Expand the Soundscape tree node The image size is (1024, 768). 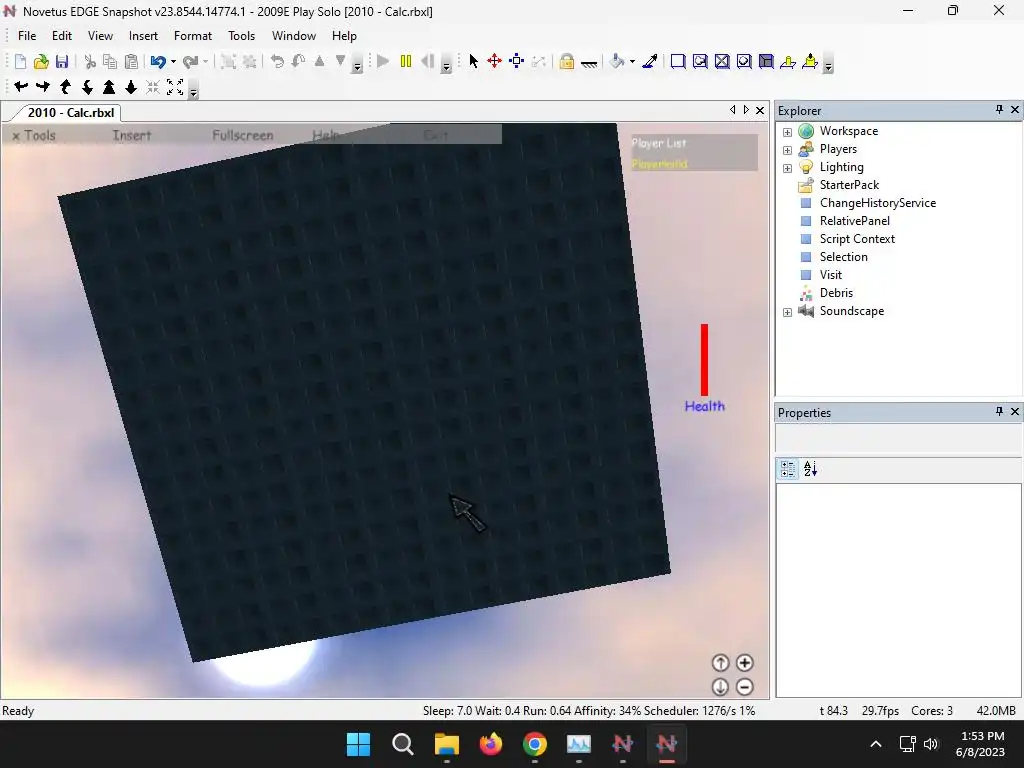point(788,312)
